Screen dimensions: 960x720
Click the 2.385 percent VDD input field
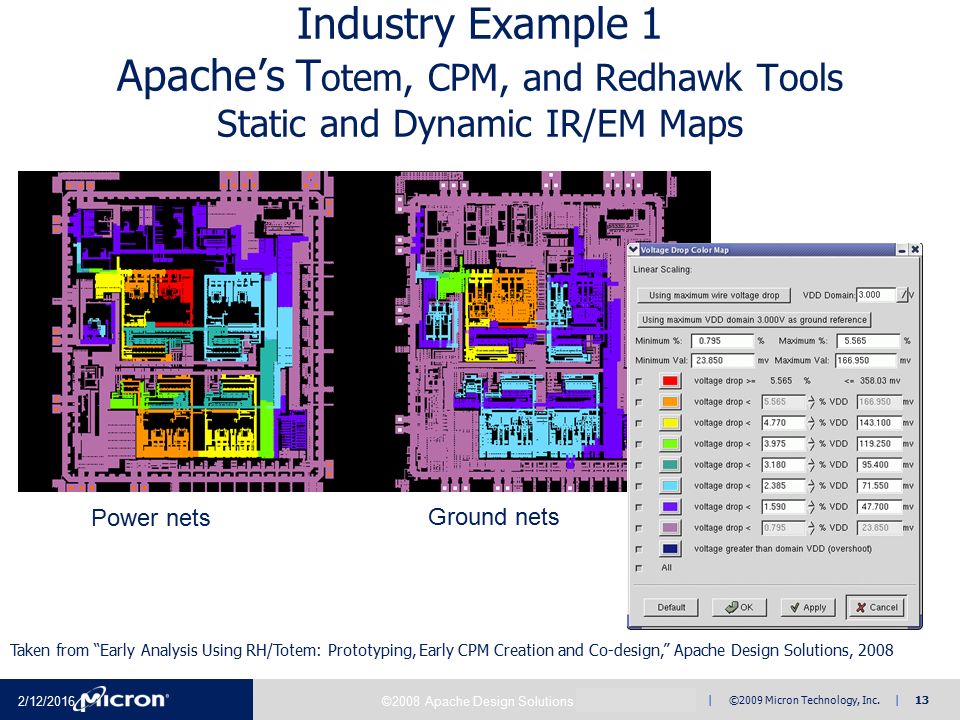pos(783,486)
